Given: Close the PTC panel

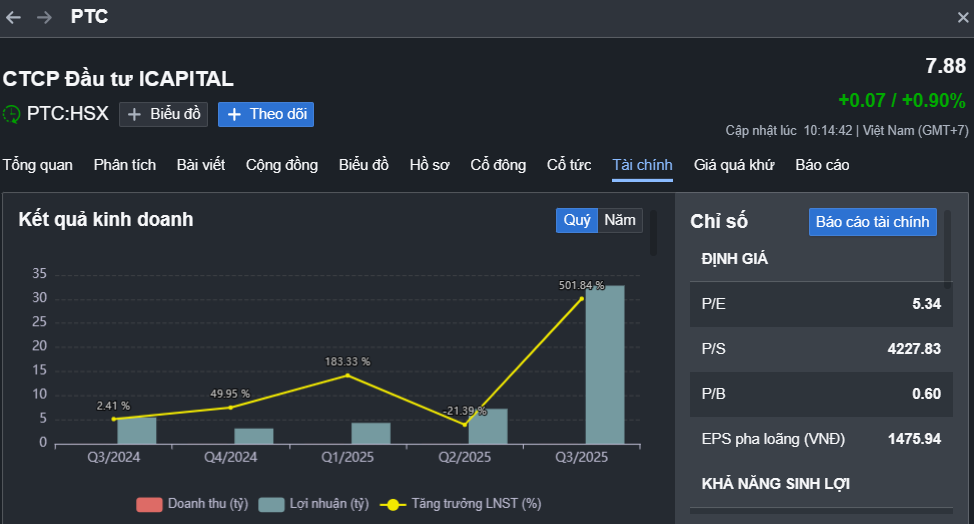Looking at the screenshot, I should [962, 17].
